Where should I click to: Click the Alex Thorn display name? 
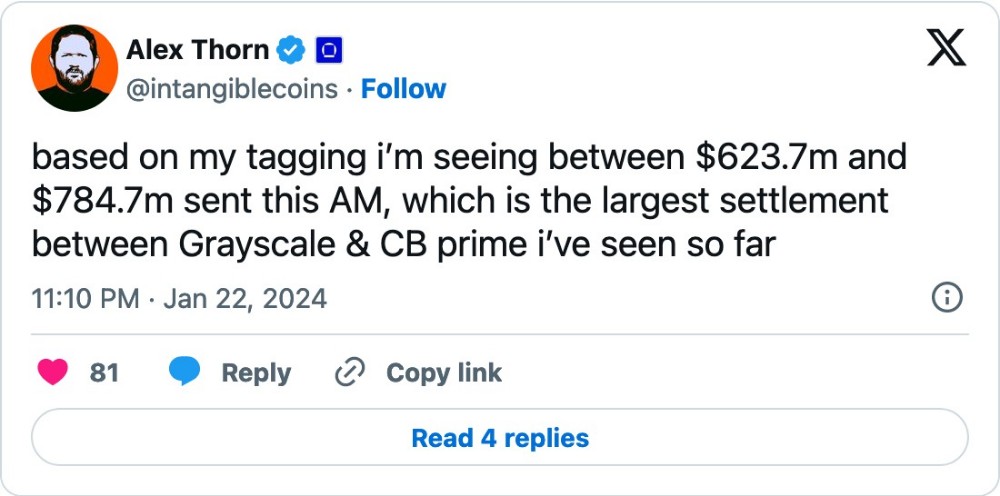pos(197,49)
